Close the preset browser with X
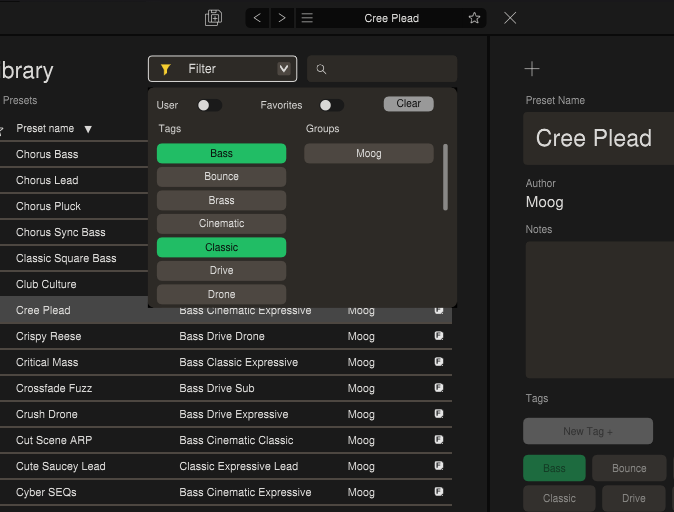The width and height of the screenshot is (674, 512). [x=510, y=18]
